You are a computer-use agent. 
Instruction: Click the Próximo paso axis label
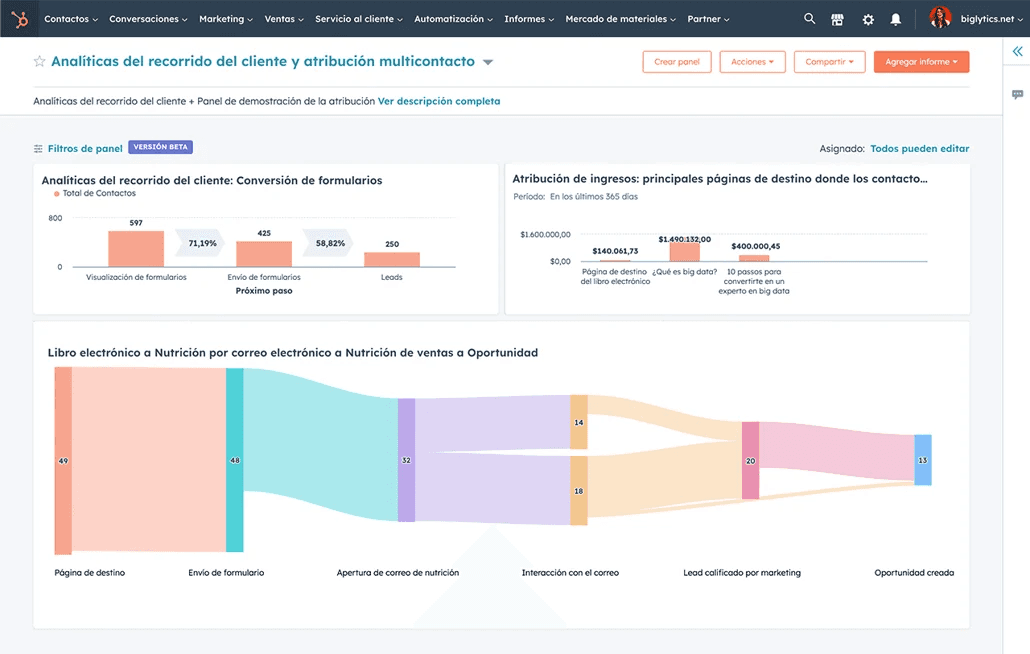[264, 291]
